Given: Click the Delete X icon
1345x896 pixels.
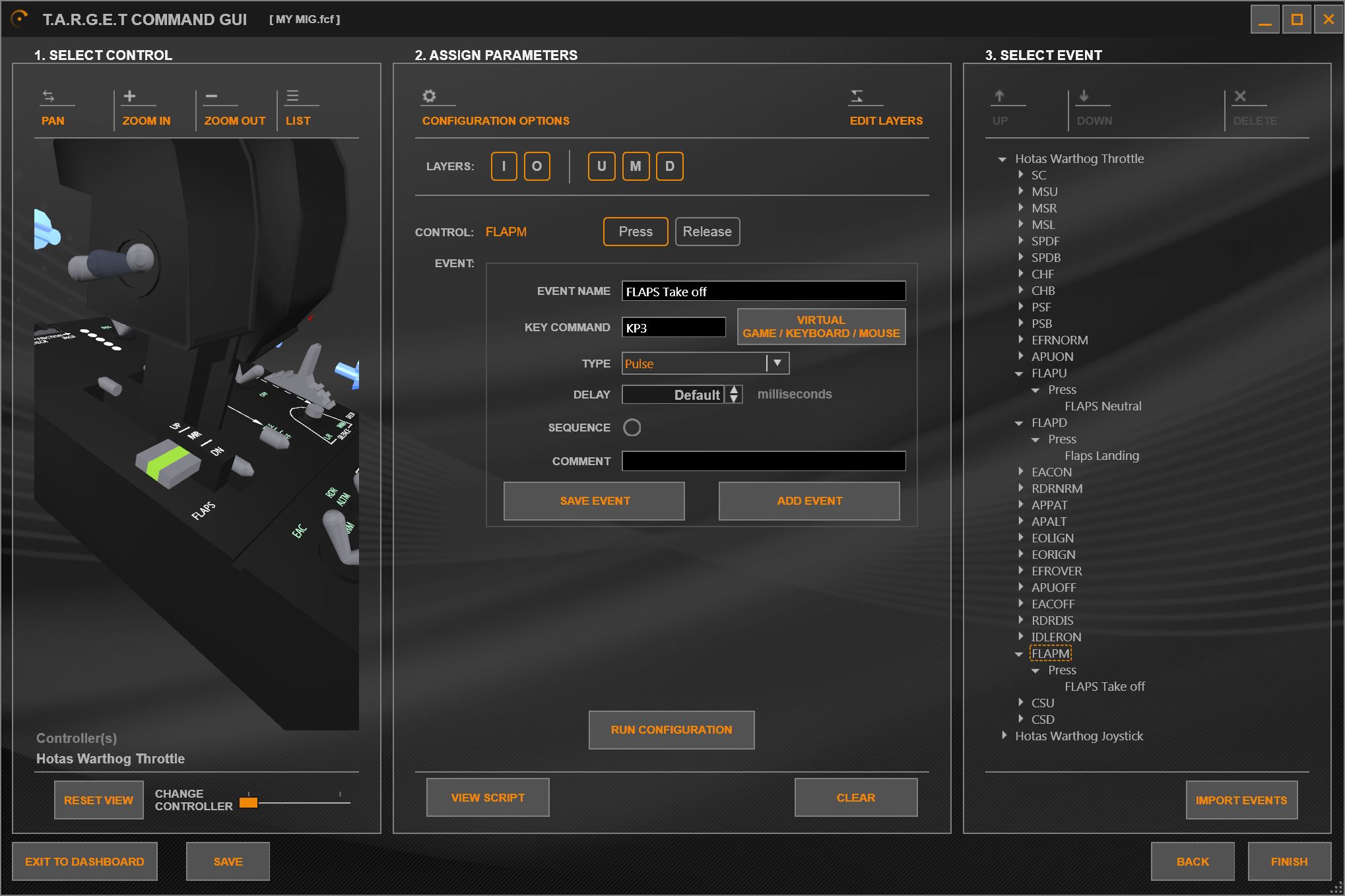Looking at the screenshot, I should pos(1240,96).
